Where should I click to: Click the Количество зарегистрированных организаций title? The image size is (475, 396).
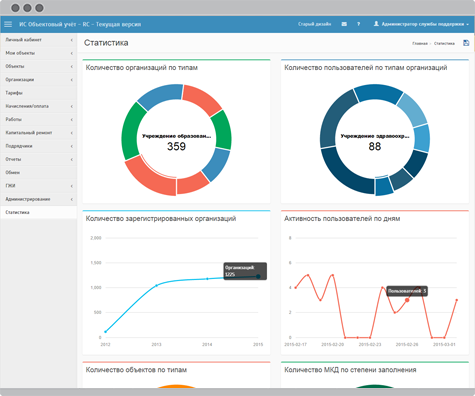point(161,219)
